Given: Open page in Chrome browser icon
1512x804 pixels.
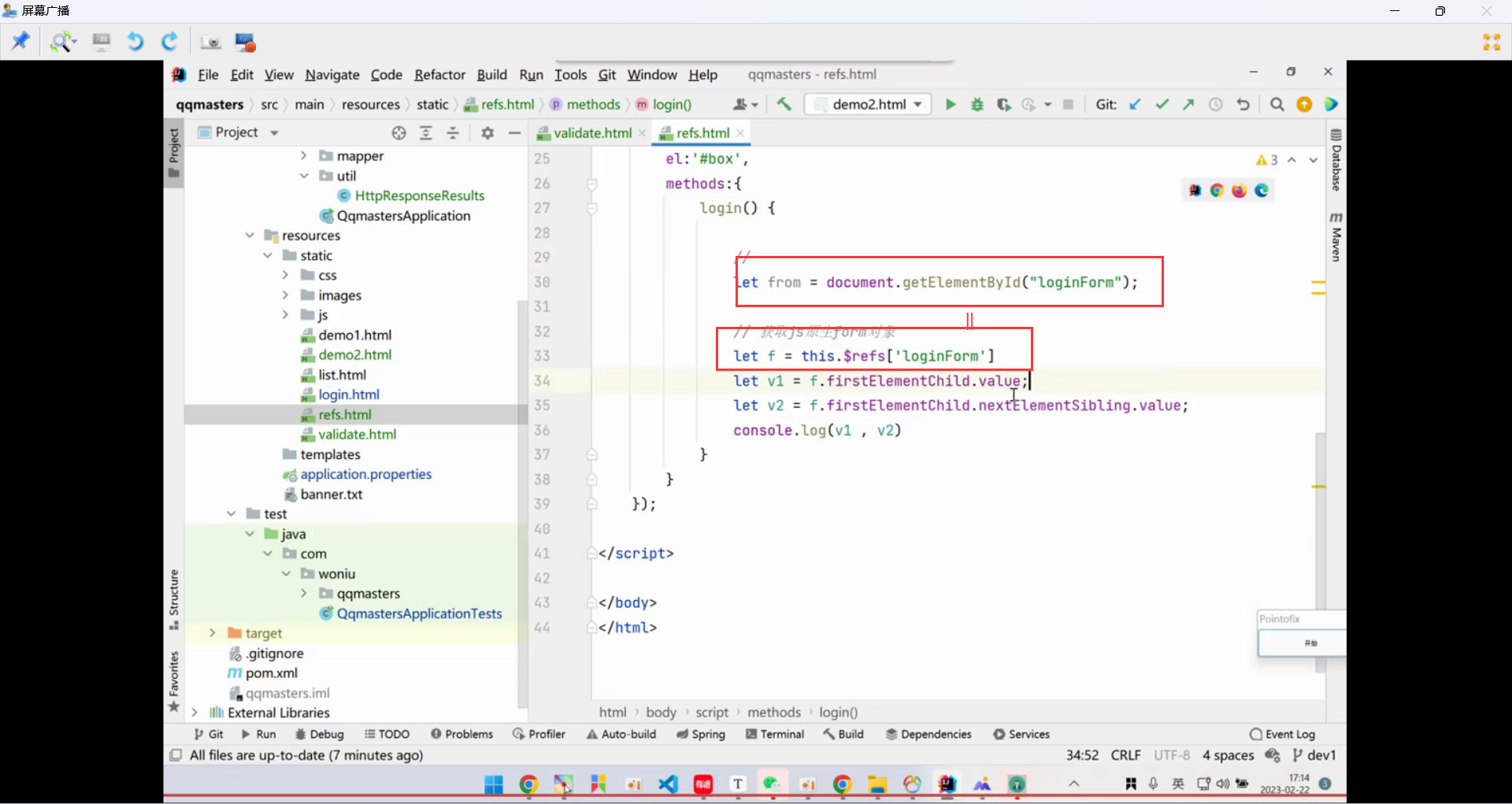Looking at the screenshot, I should pos(1217,191).
